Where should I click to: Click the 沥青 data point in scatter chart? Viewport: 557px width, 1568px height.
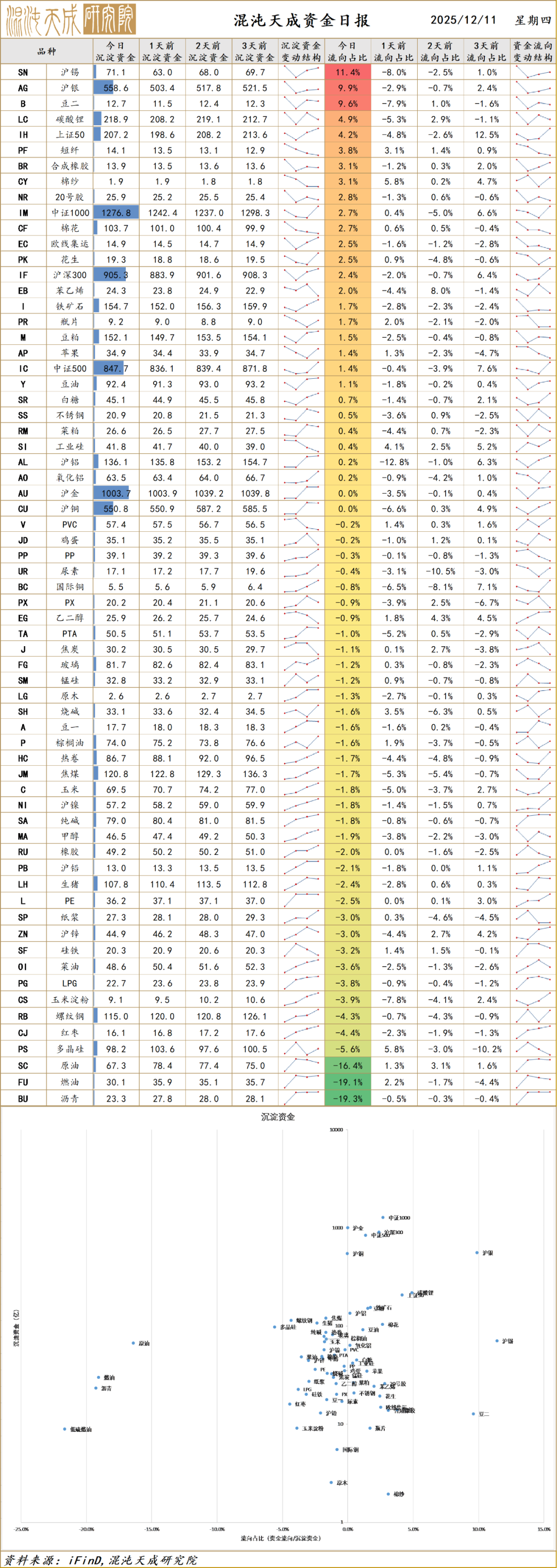pos(96,1388)
